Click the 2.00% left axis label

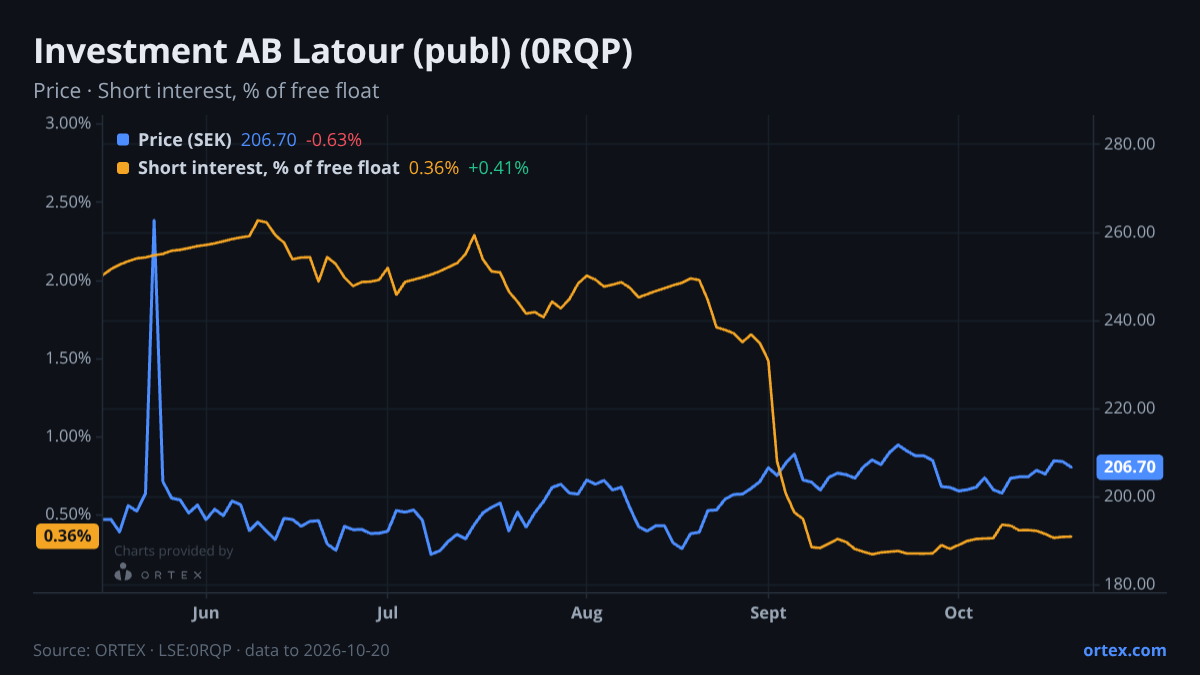[x=68, y=280]
